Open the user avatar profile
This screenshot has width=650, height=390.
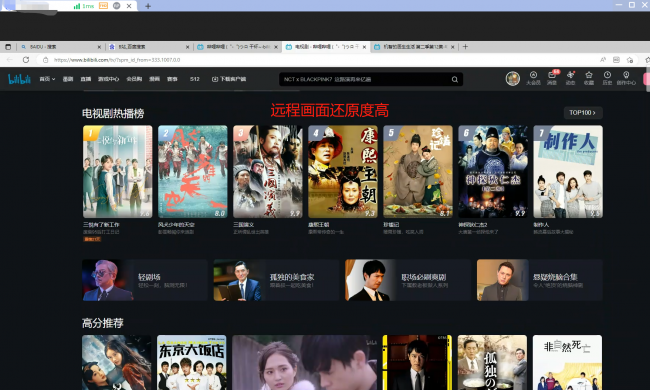point(512,78)
